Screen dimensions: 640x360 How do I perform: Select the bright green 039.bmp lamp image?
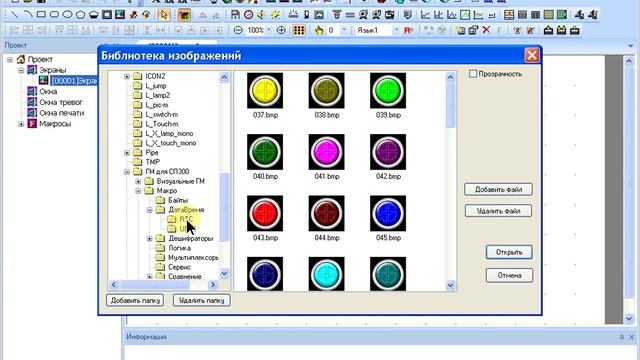[388, 91]
